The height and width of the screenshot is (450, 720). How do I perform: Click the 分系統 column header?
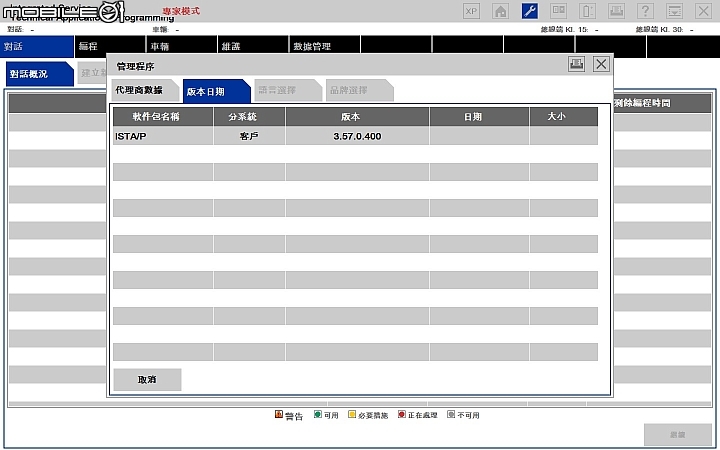tap(249, 117)
